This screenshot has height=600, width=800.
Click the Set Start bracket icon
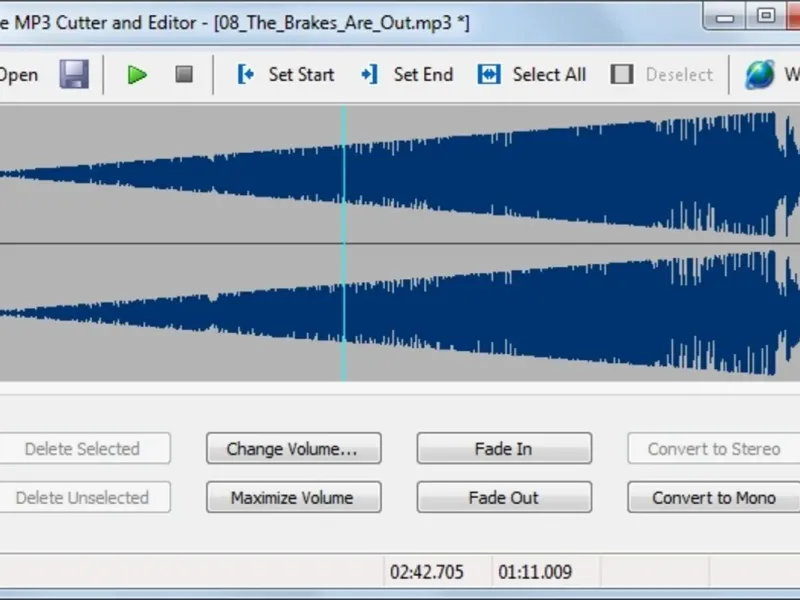point(245,74)
